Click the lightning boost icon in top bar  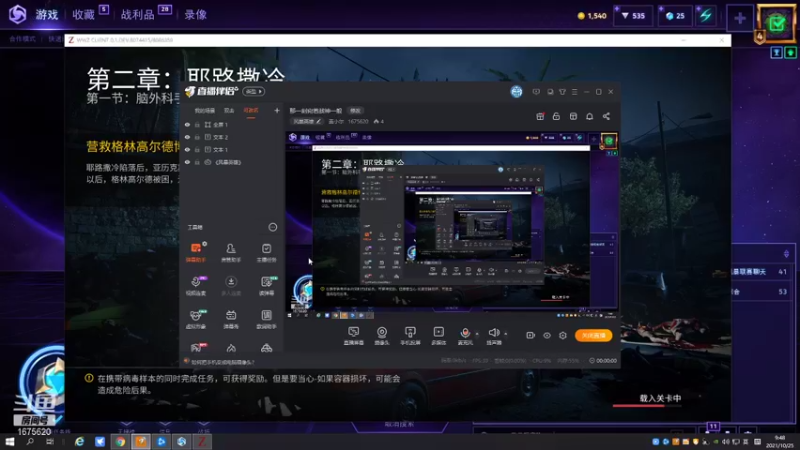pos(706,16)
